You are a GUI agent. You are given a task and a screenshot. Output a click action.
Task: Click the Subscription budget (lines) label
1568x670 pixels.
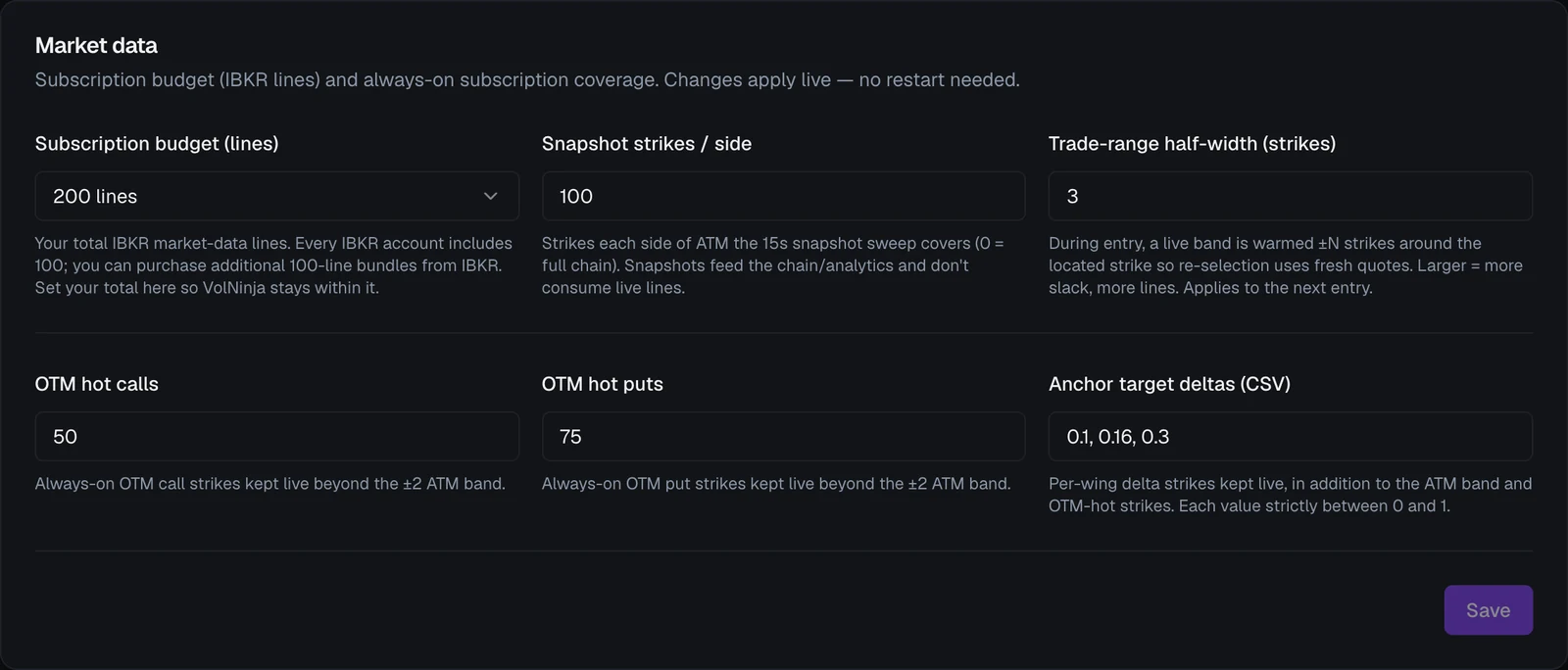[x=157, y=144]
